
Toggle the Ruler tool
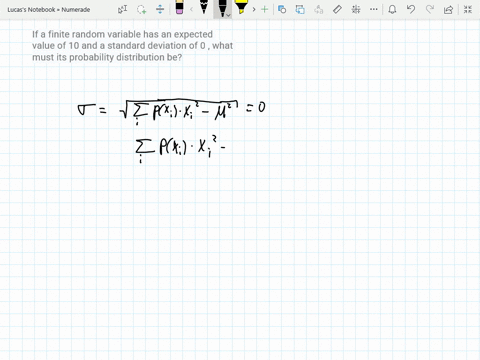[x=337, y=9]
